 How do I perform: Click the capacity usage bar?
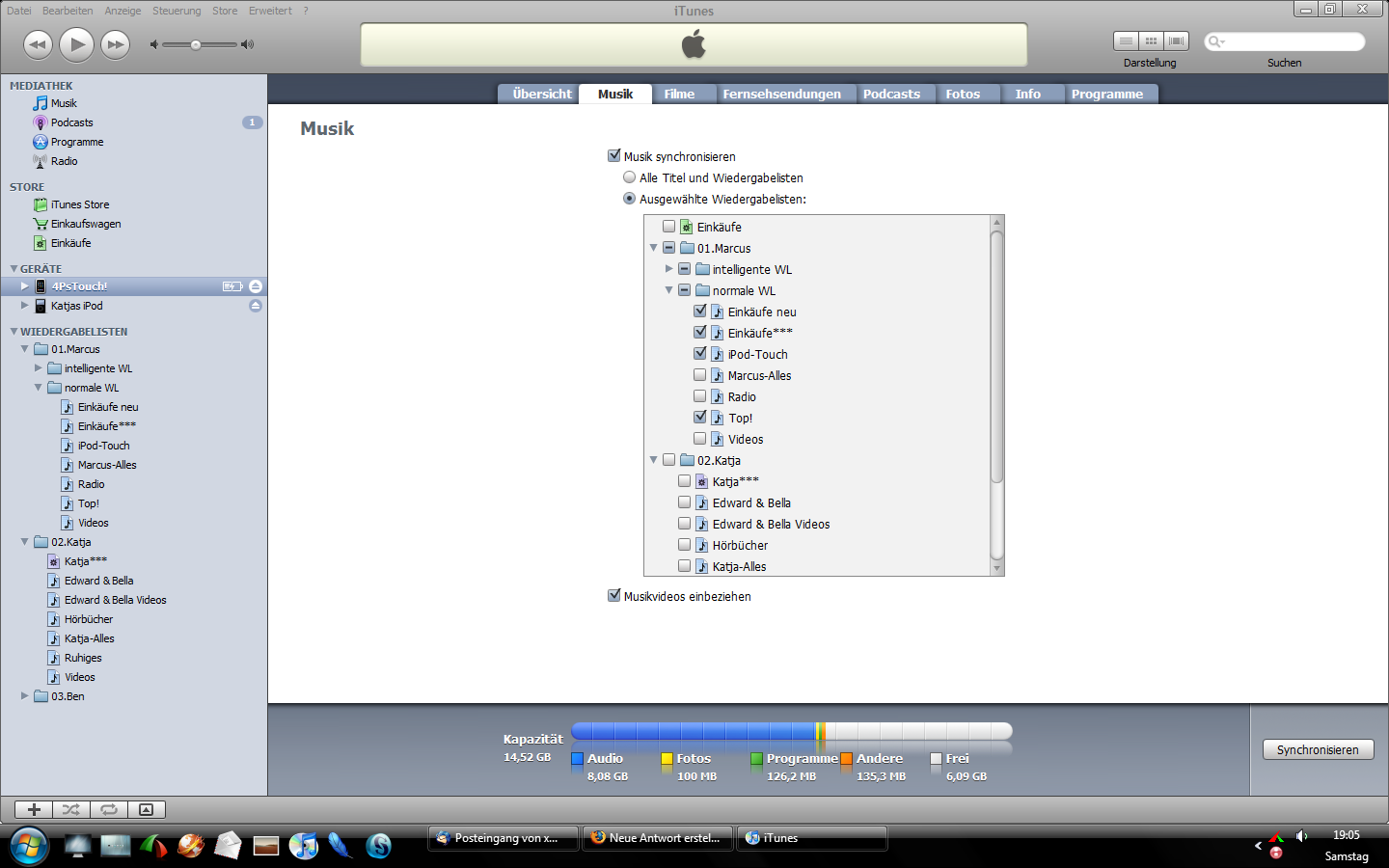792,731
